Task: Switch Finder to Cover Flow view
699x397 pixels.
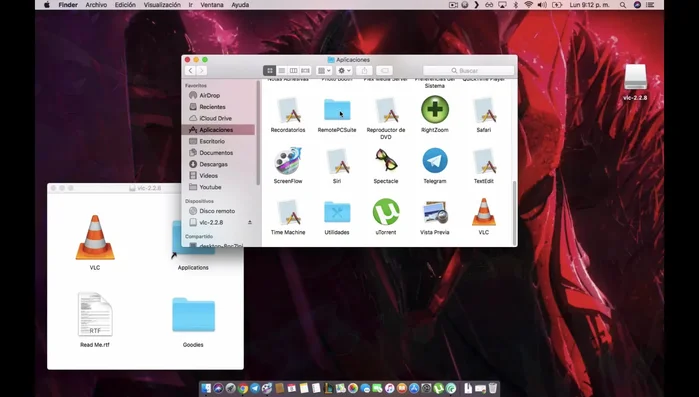Action: [x=305, y=70]
